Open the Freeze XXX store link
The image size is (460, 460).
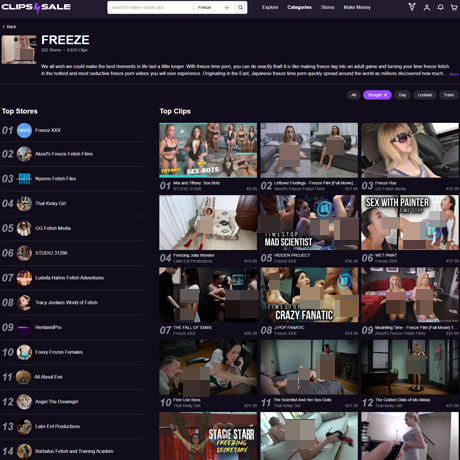[x=48, y=130]
